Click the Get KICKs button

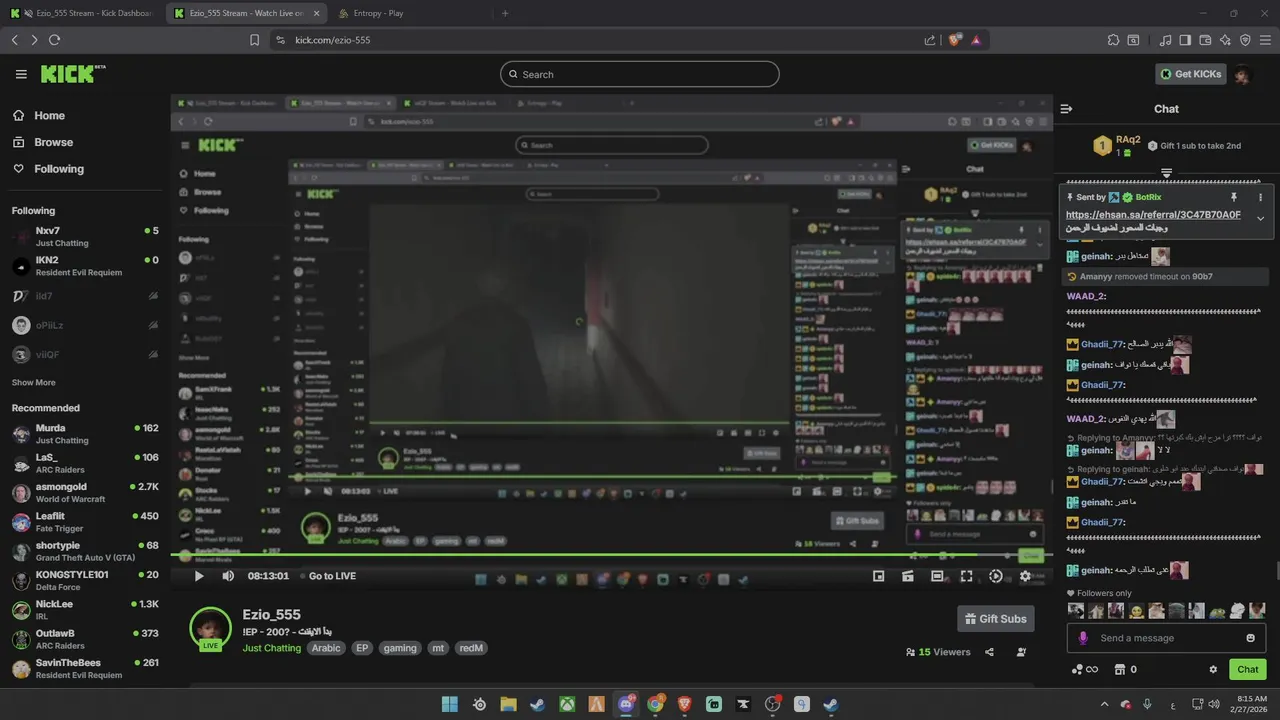pyautogui.click(x=1190, y=74)
